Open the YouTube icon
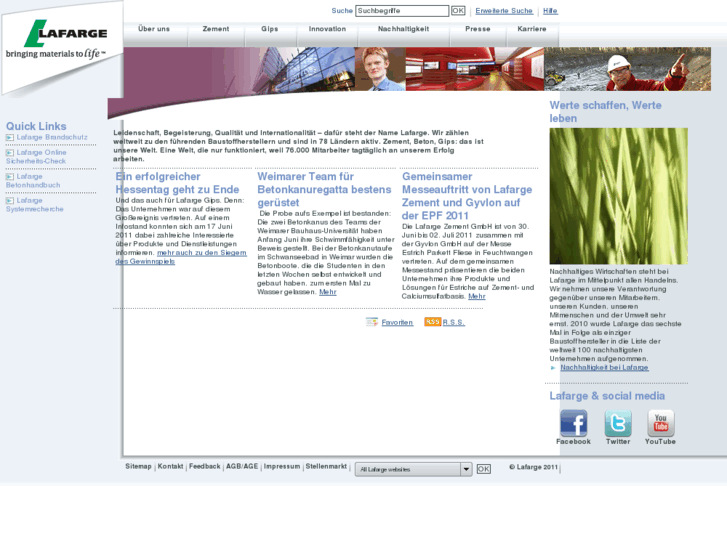The image size is (727, 545). (x=661, y=423)
